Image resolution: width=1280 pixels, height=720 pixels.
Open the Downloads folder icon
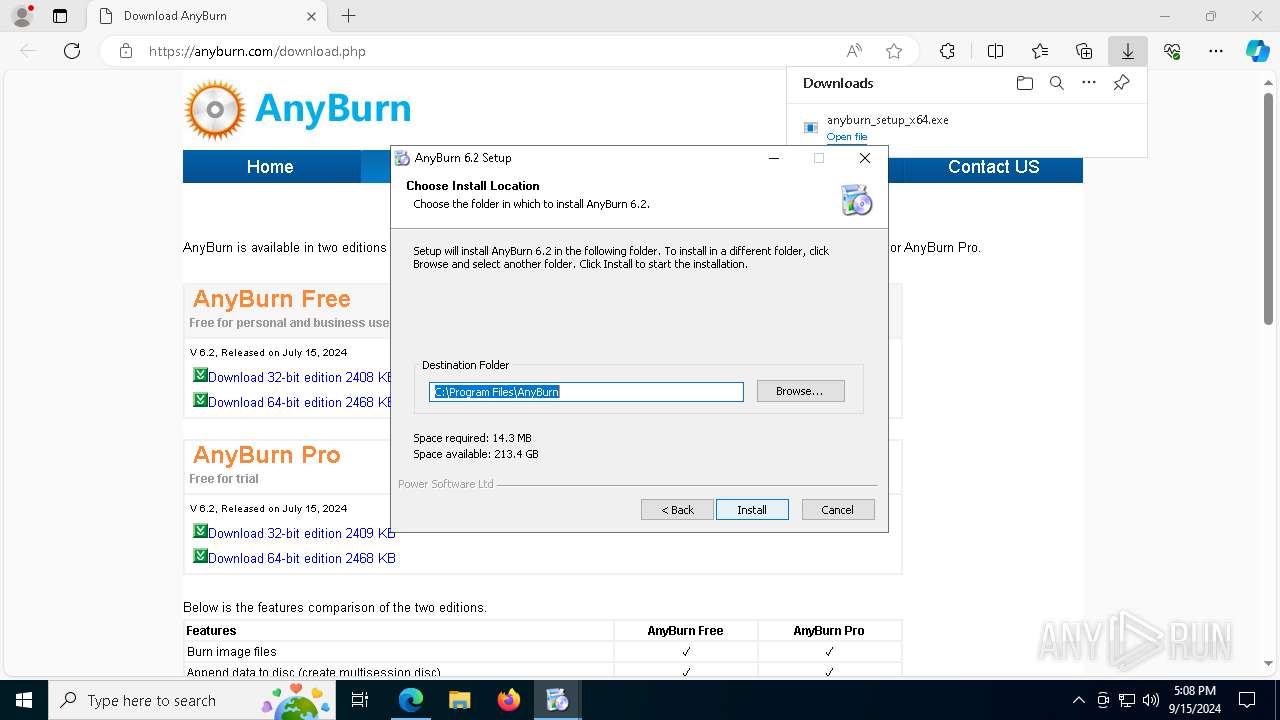click(1024, 83)
